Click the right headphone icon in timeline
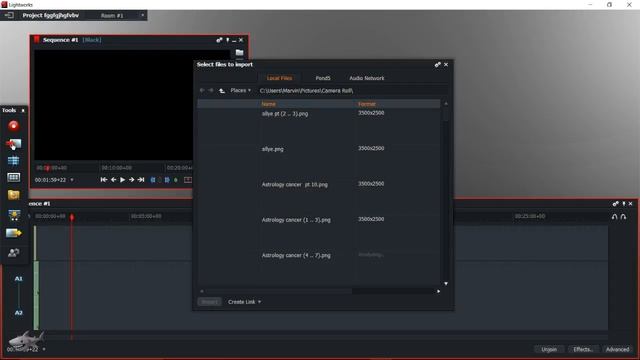 tap(623, 217)
